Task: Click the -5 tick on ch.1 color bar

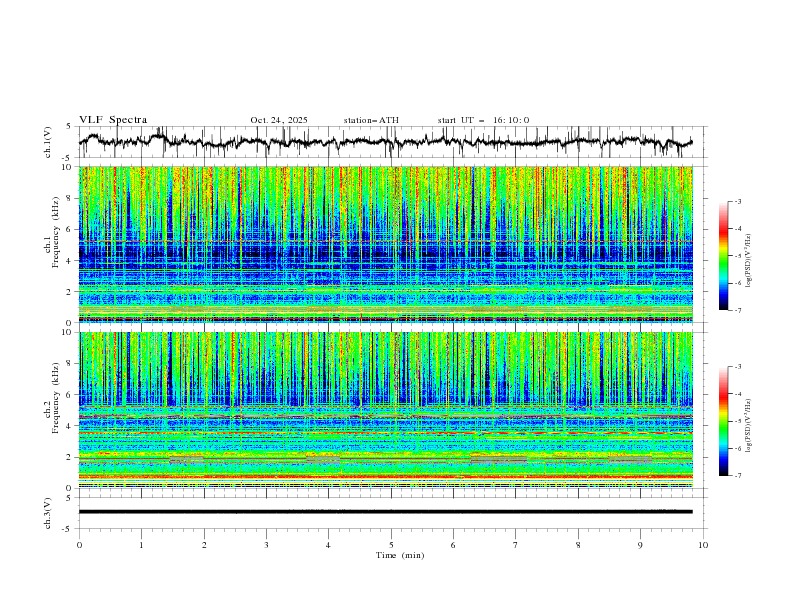Action: click(x=737, y=256)
